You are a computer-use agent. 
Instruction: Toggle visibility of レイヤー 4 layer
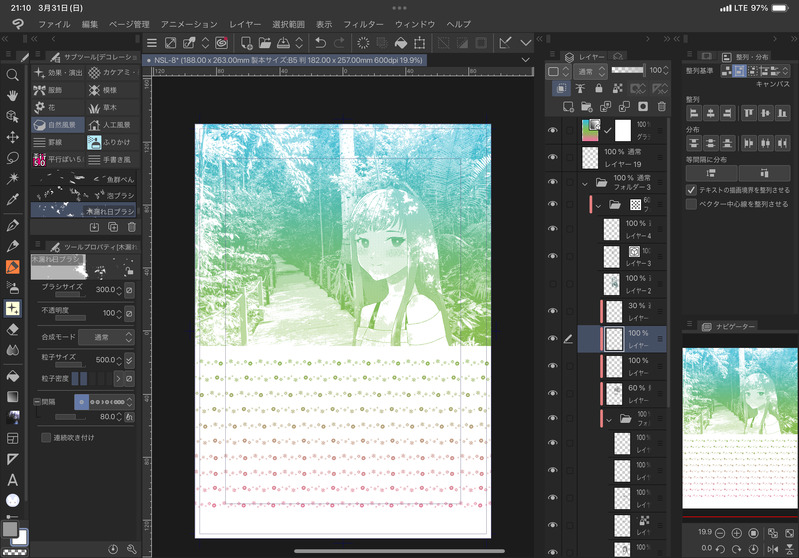coord(552,229)
